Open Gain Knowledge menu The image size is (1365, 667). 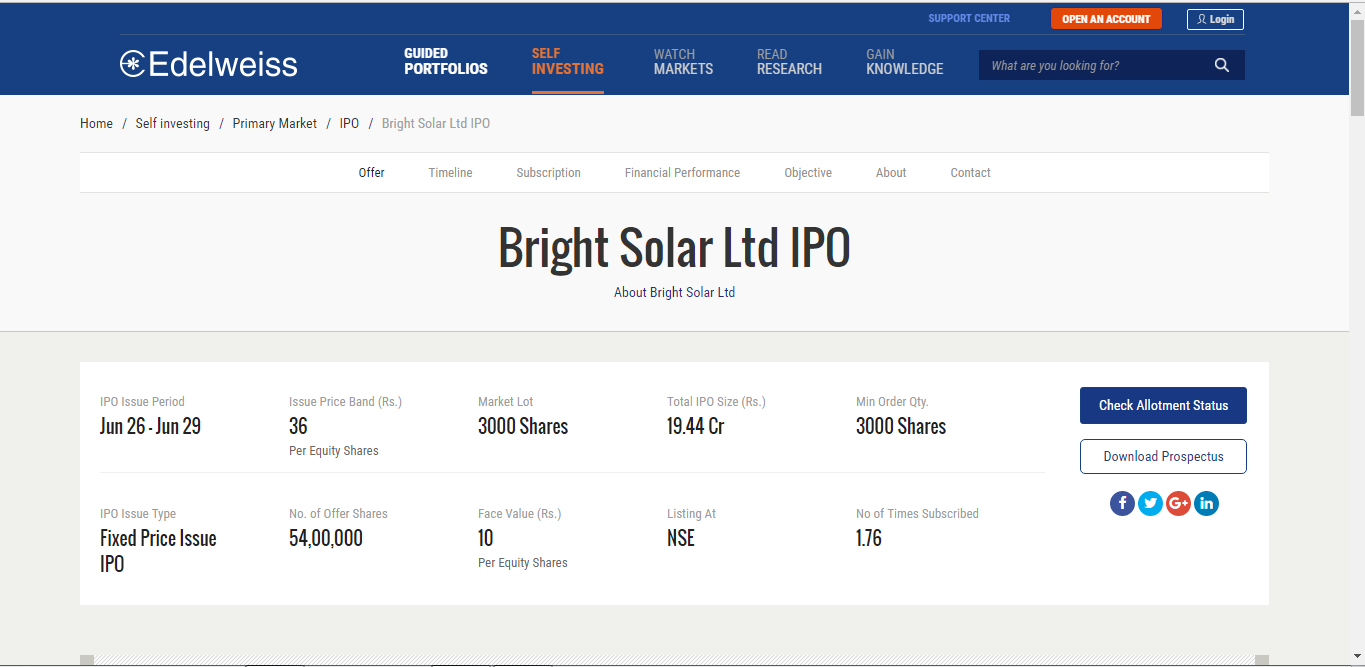point(904,61)
